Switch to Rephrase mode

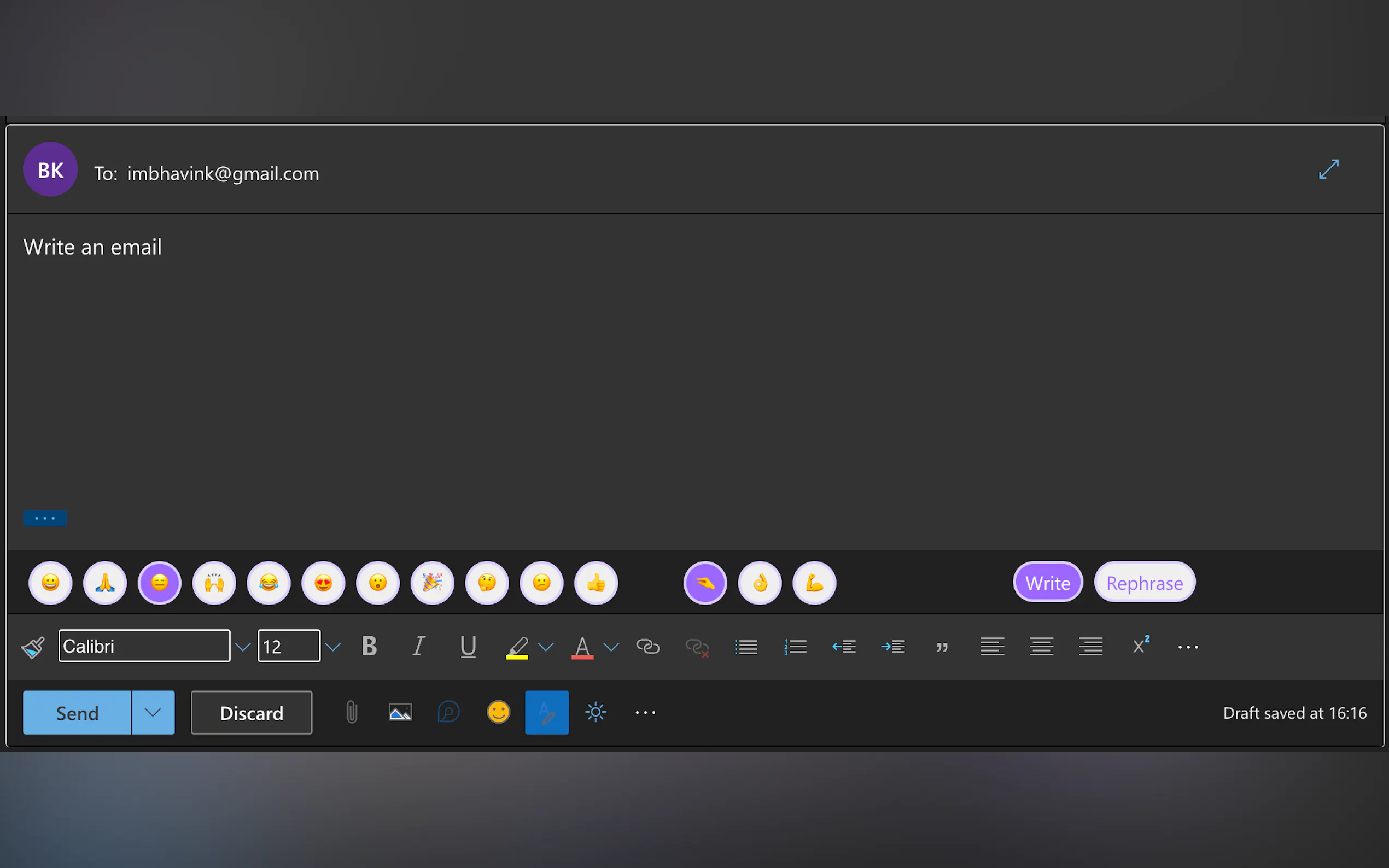click(1145, 583)
